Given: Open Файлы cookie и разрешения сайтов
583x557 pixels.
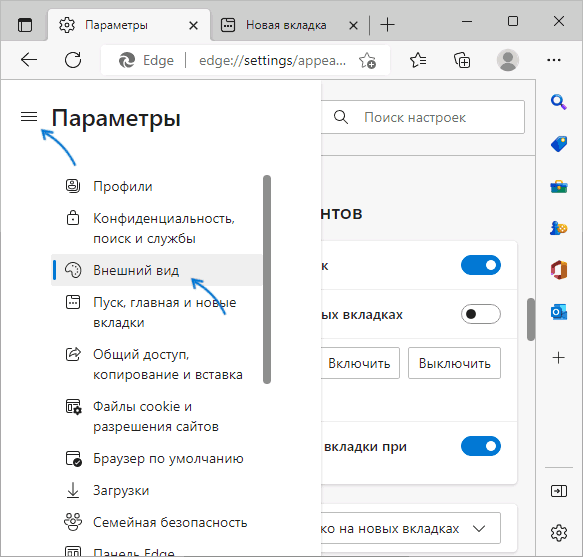Looking at the screenshot, I should point(156,416).
